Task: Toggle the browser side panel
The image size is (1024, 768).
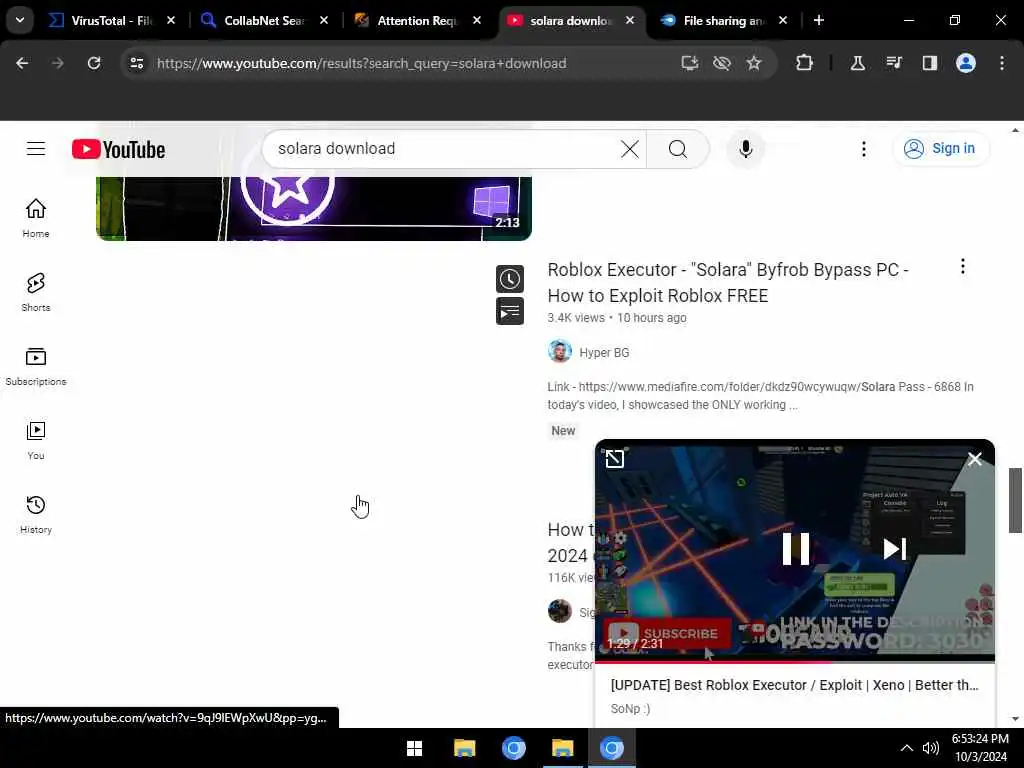Action: pyautogui.click(x=930, y=63)
